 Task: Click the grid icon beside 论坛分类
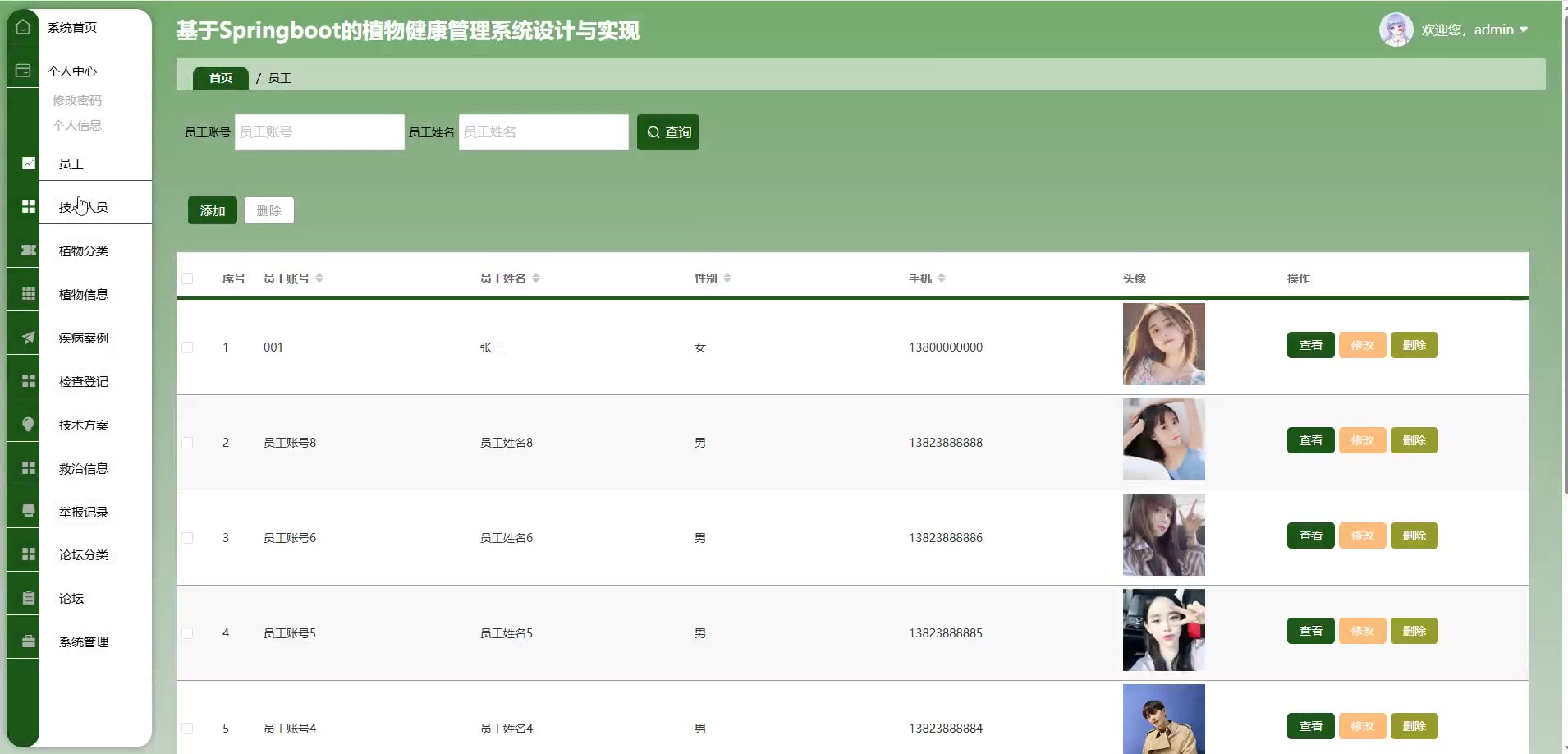pyautogui.click(x=29, y=554)
